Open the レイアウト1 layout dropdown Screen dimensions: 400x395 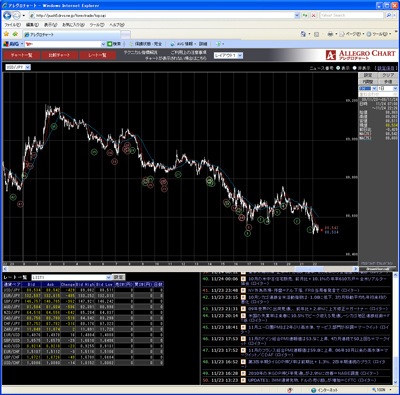click(228, 55)
